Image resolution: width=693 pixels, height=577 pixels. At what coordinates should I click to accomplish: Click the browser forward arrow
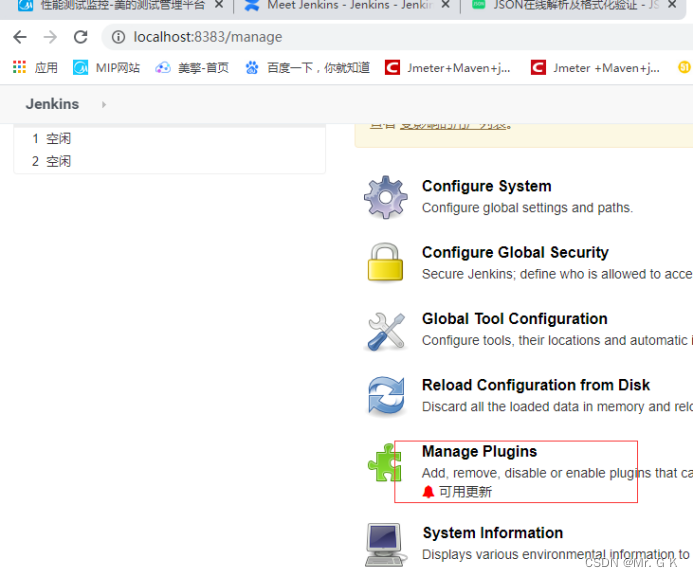click(50, 37)
